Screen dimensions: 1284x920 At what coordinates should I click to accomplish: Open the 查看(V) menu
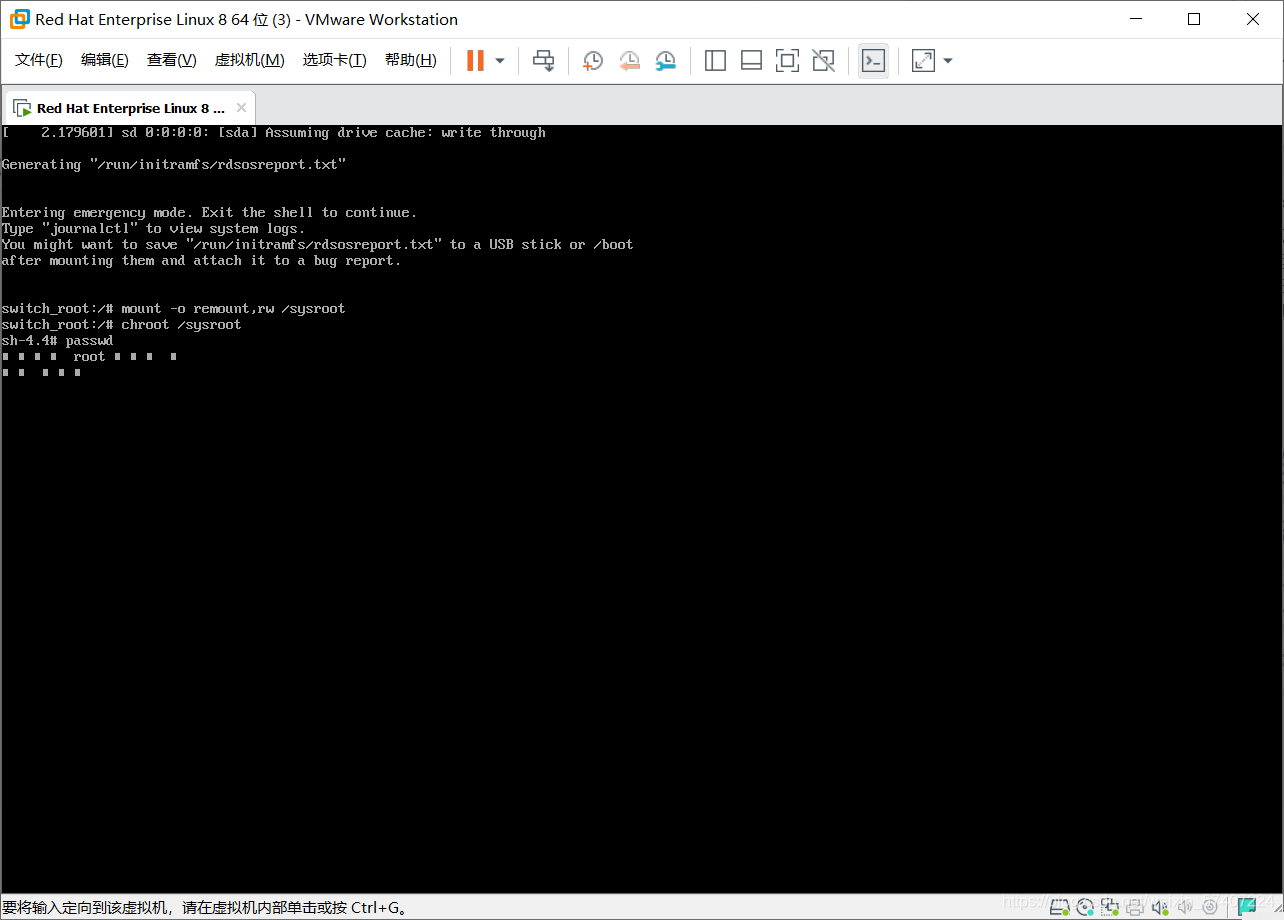point(172,60)
